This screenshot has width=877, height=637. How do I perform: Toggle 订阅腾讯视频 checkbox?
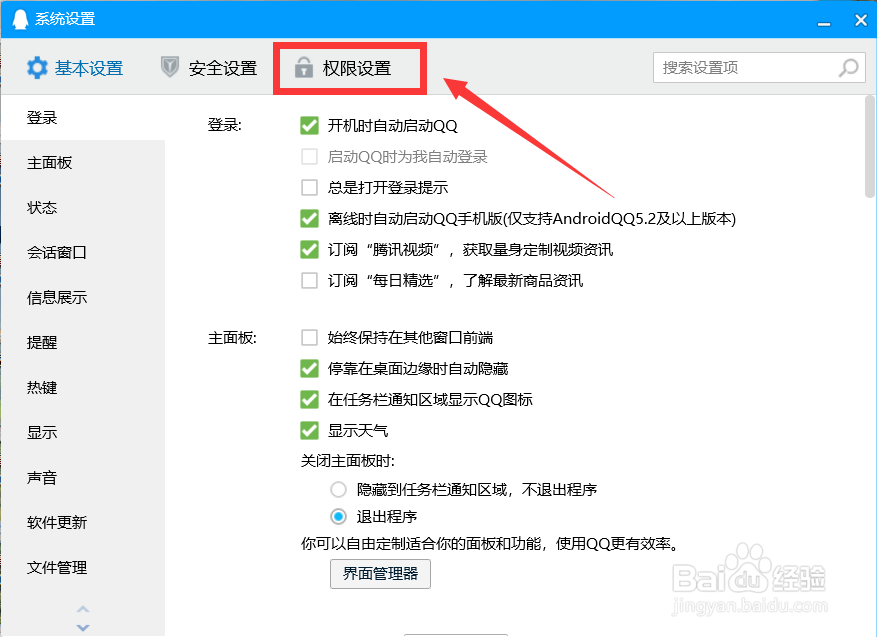tap(309, 249)
